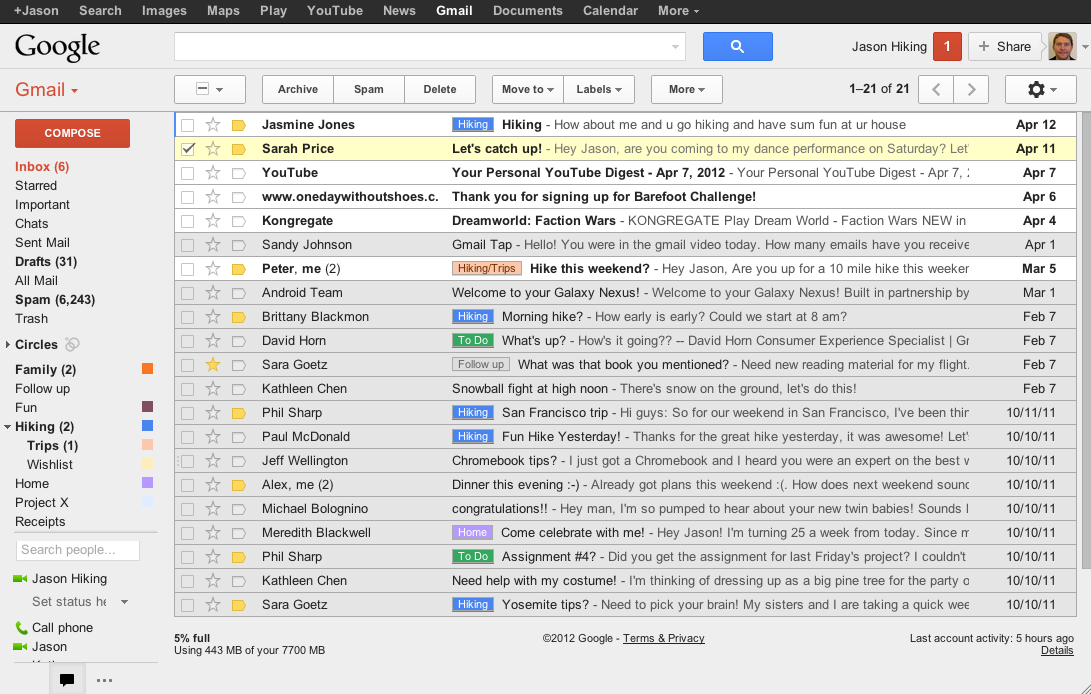Click the main Gmail search box
1091x694 pixels.
tap(429, 47)
